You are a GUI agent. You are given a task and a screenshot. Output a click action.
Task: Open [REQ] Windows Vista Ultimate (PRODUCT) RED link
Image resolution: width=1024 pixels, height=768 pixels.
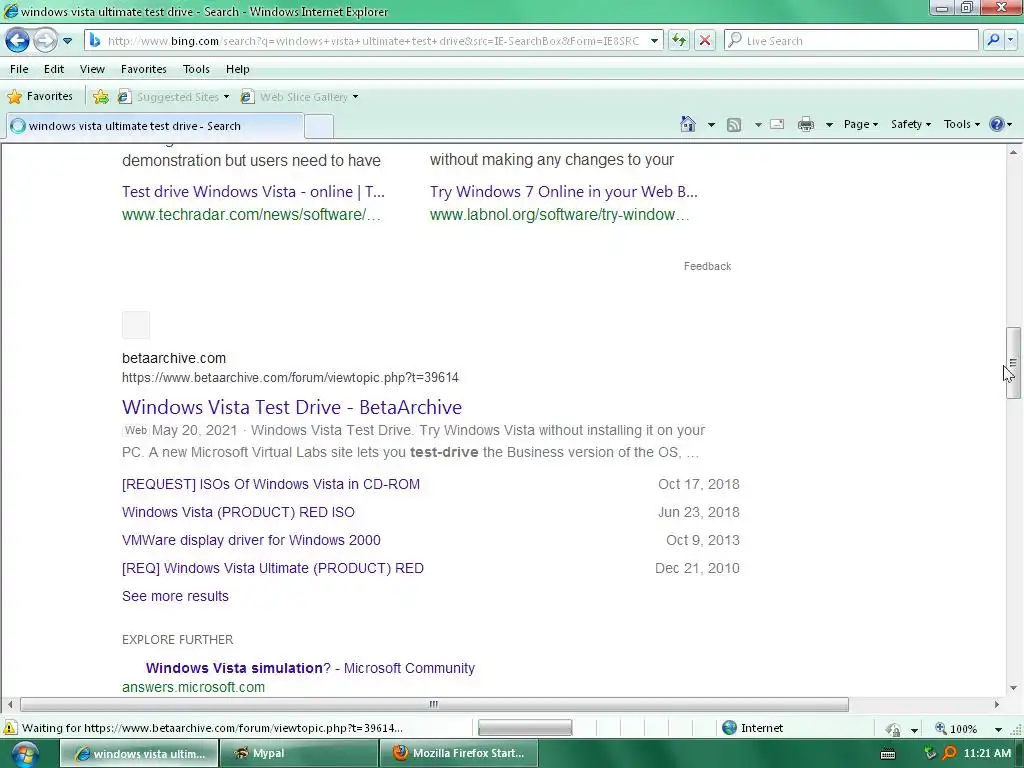coord(273,568)
